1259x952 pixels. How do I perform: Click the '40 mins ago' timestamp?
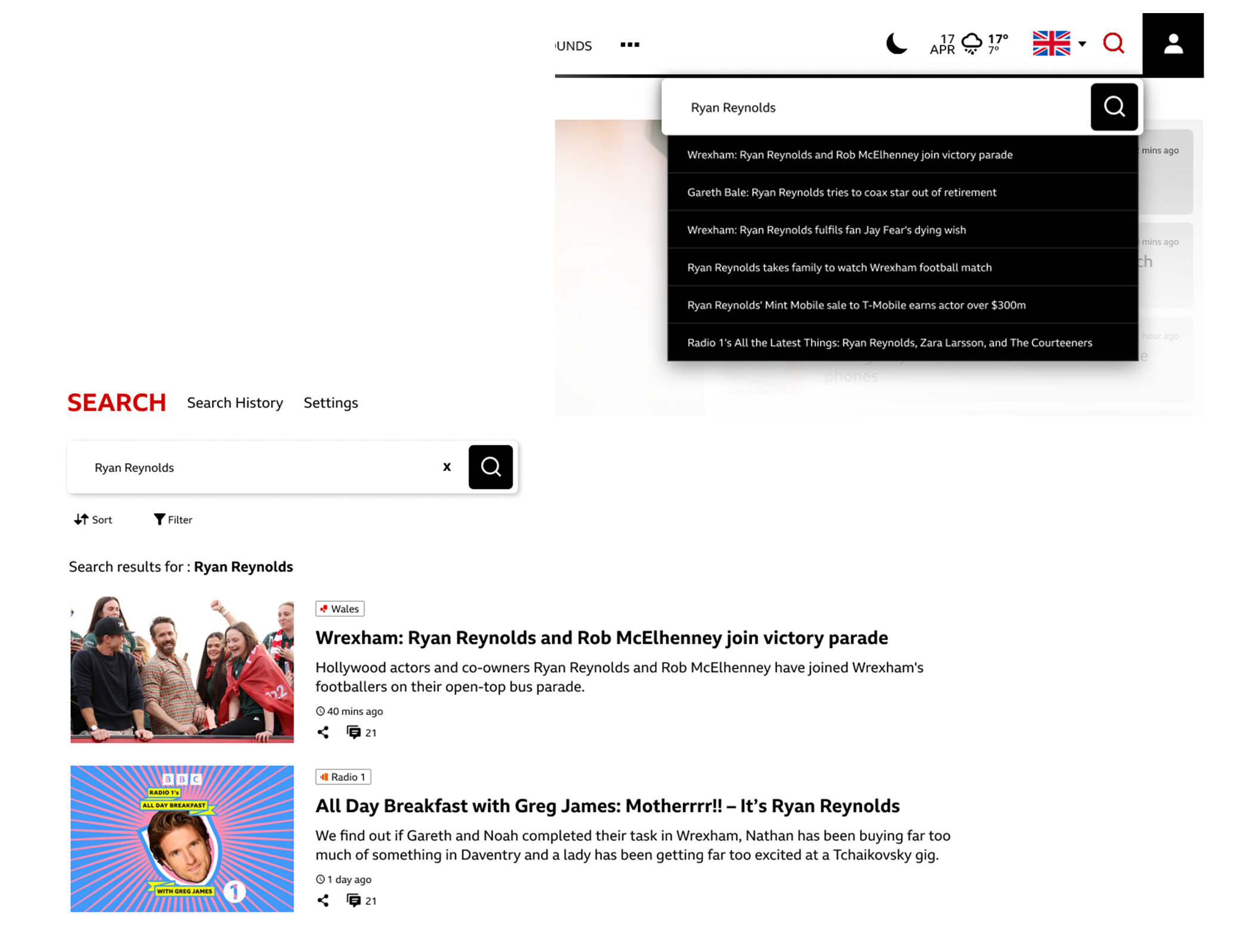click(350, 711)
